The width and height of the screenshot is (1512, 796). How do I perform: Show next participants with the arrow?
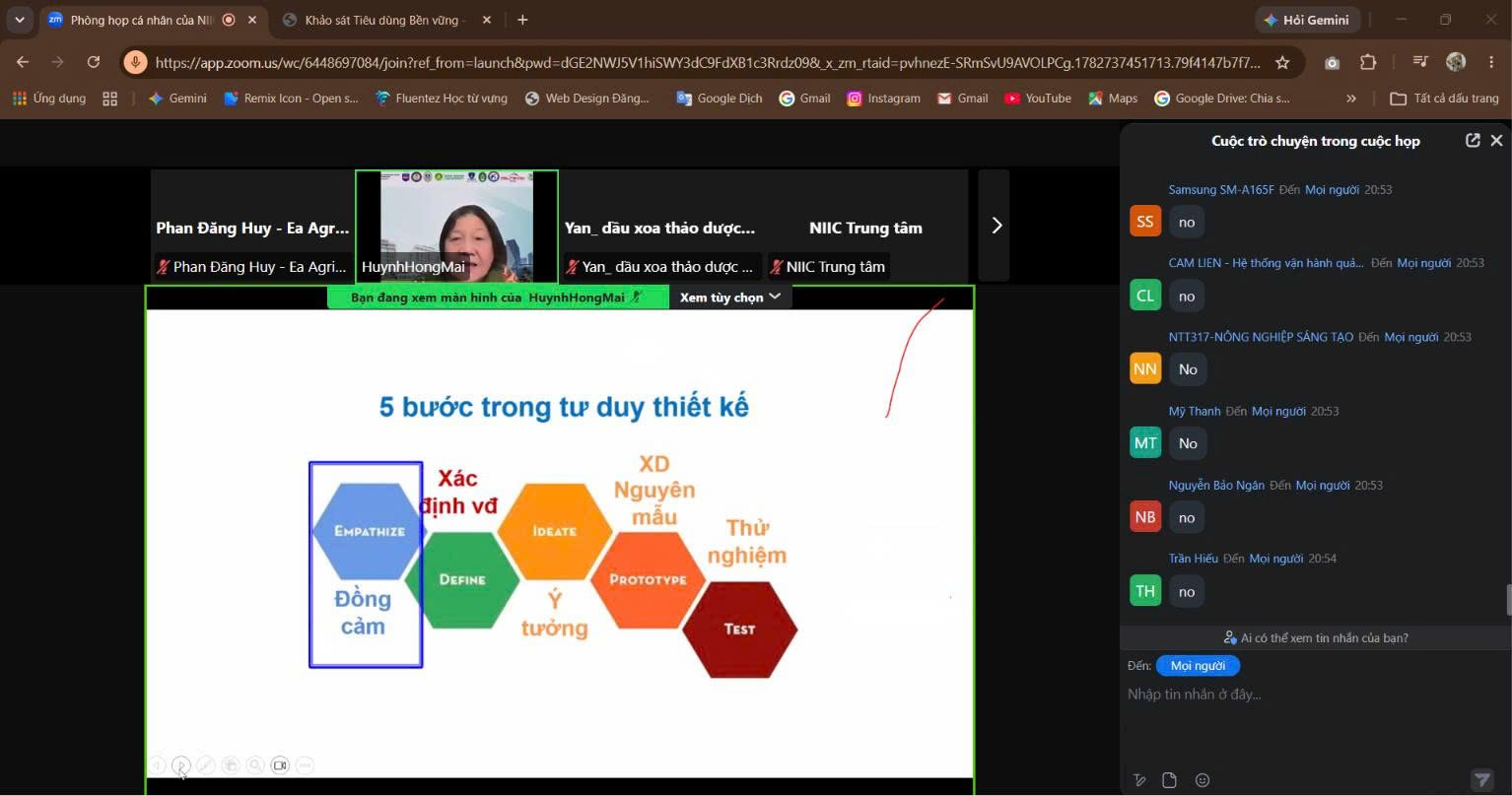[996, 226]
